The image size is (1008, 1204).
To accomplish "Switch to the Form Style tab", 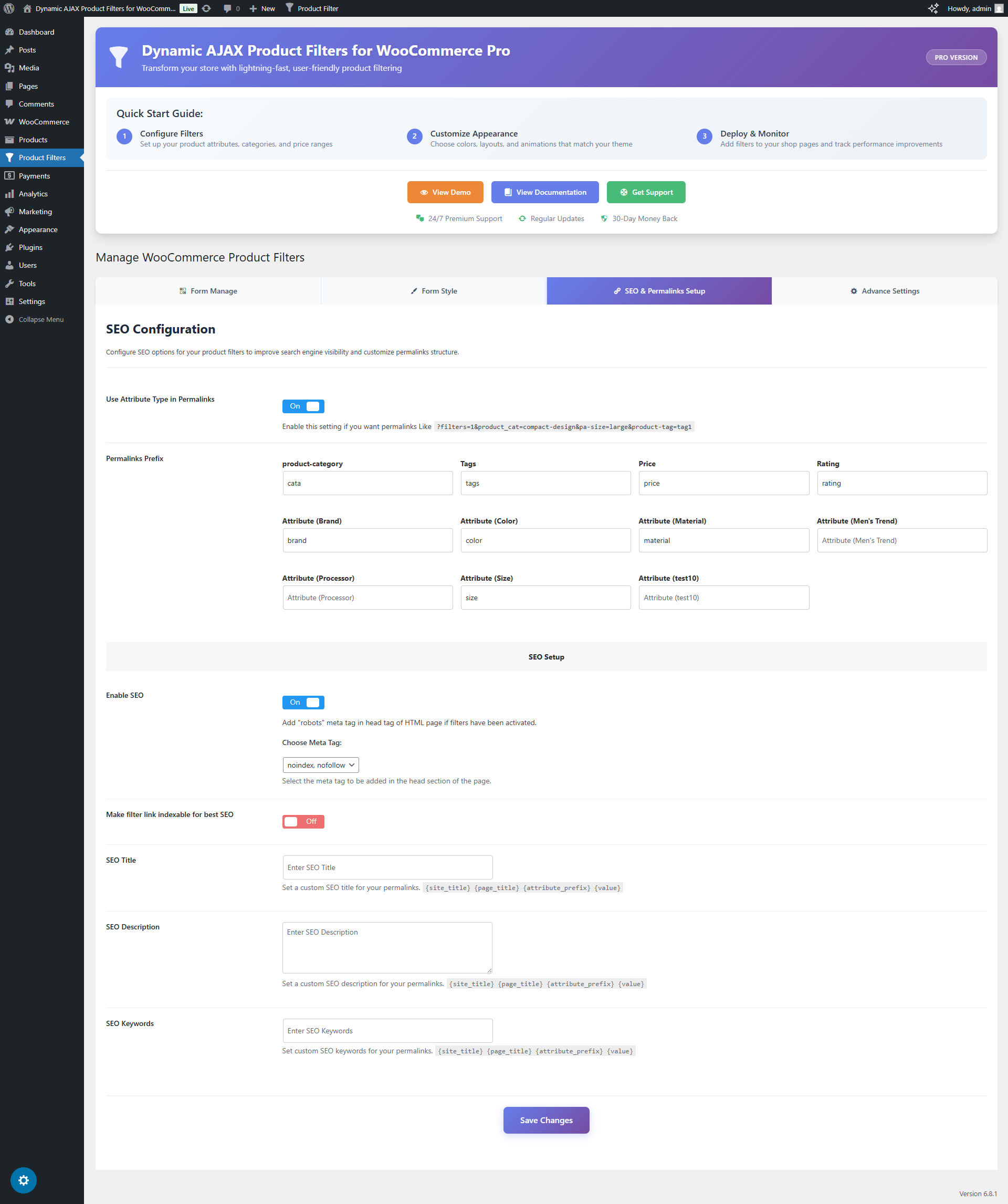I will coord(434,291).
